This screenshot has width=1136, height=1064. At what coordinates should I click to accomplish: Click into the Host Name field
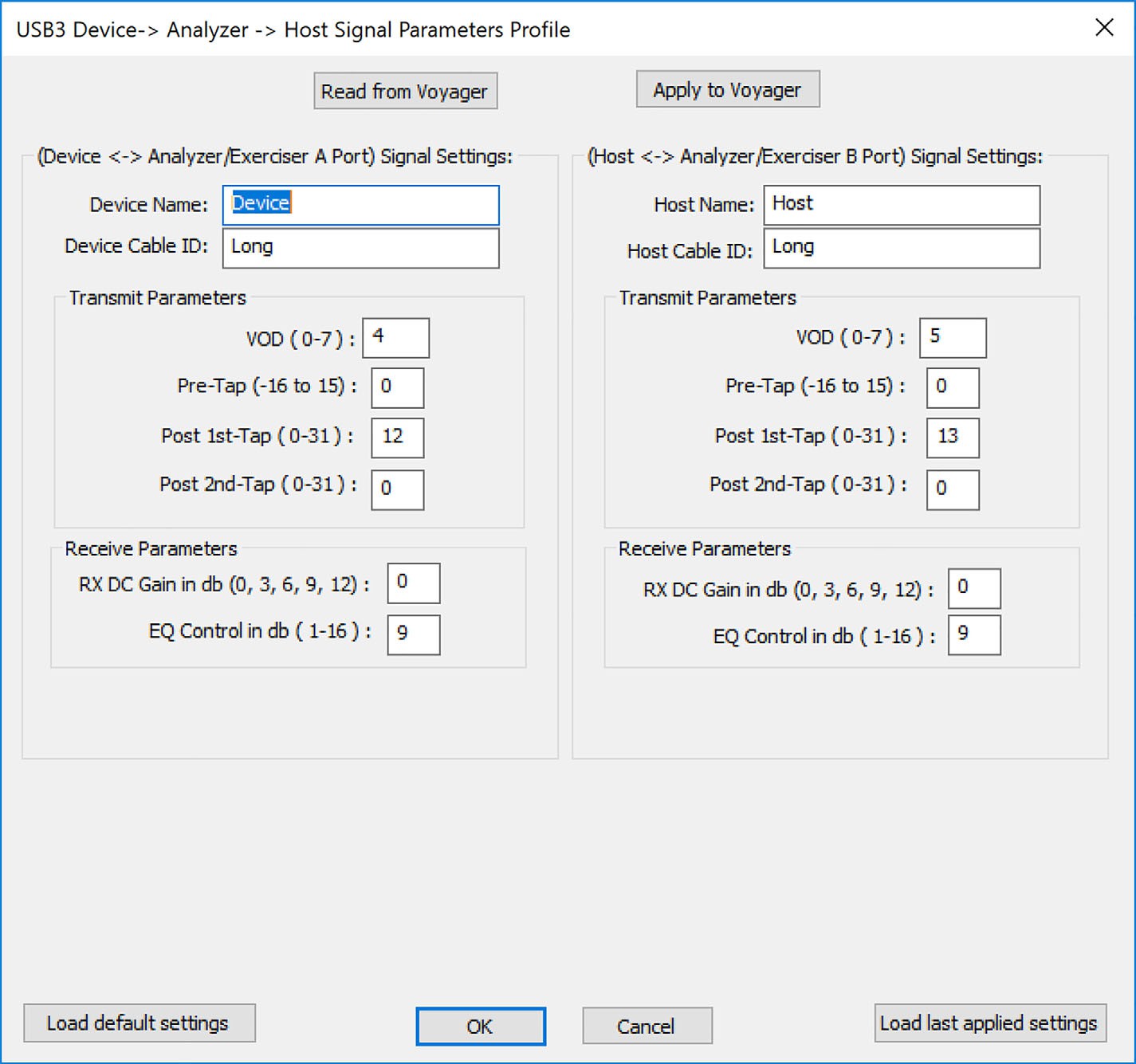coord(902,205)
